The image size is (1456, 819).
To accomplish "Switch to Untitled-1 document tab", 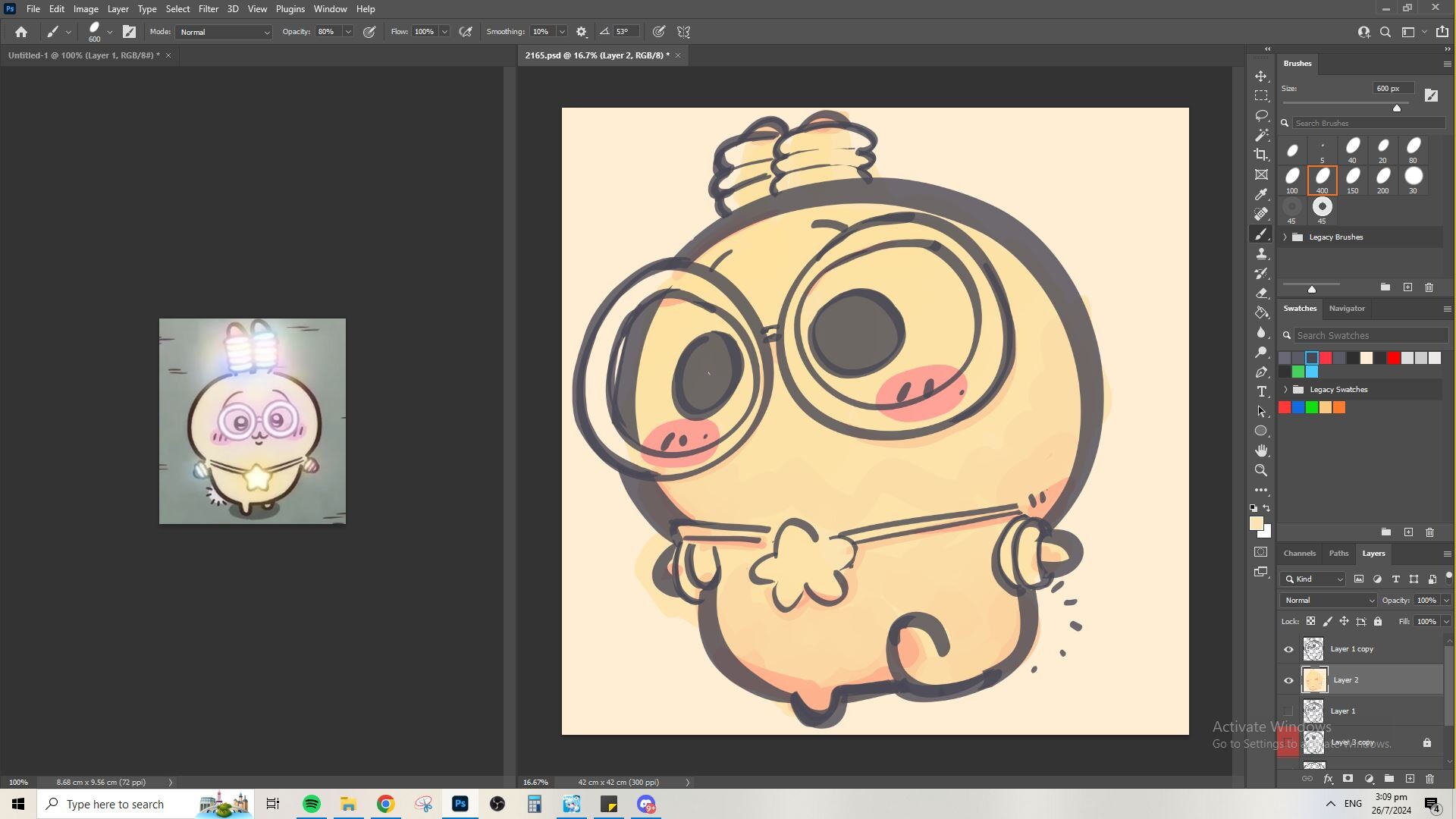I will 83,55.
